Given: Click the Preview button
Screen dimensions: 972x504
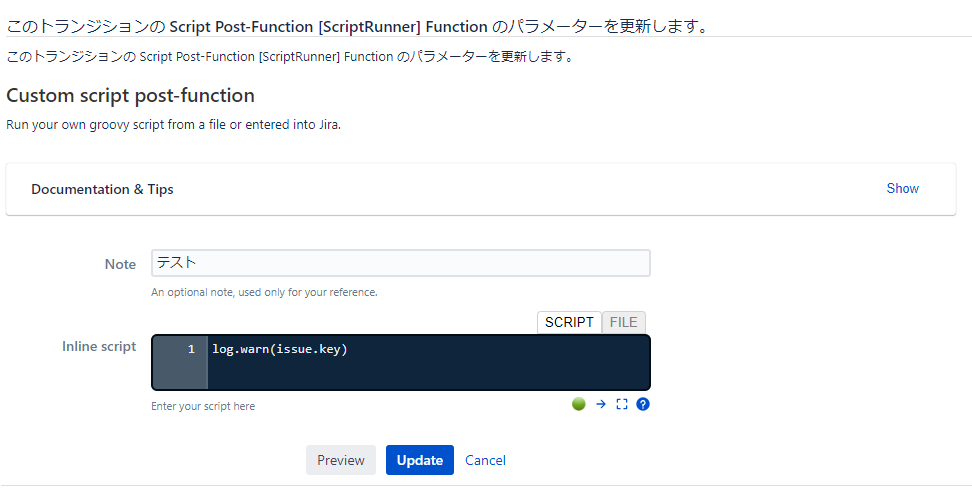Looking at the screenshot, I should (x=340, y=460).
